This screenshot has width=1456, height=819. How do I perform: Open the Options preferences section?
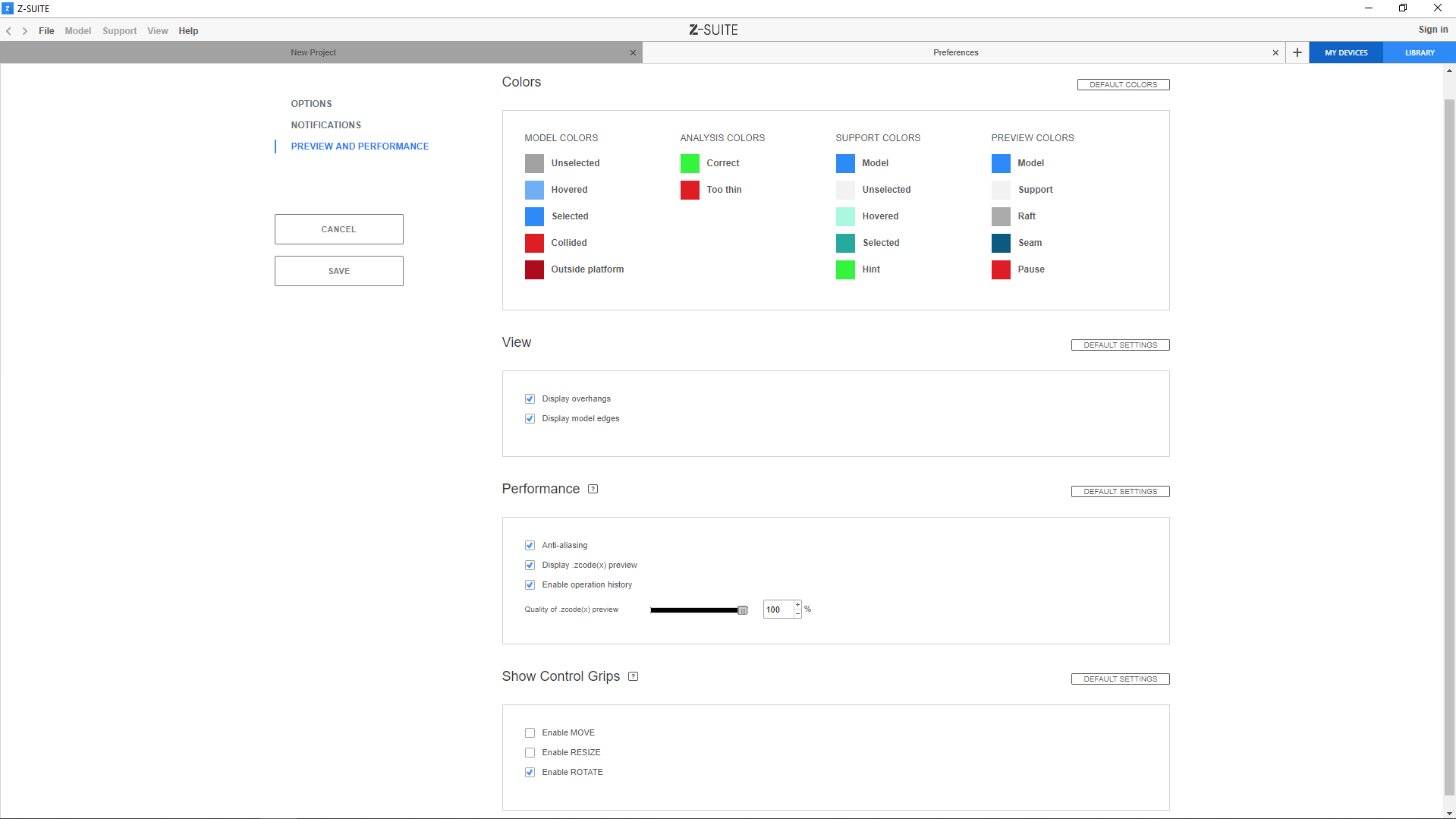tap(311, 104)
